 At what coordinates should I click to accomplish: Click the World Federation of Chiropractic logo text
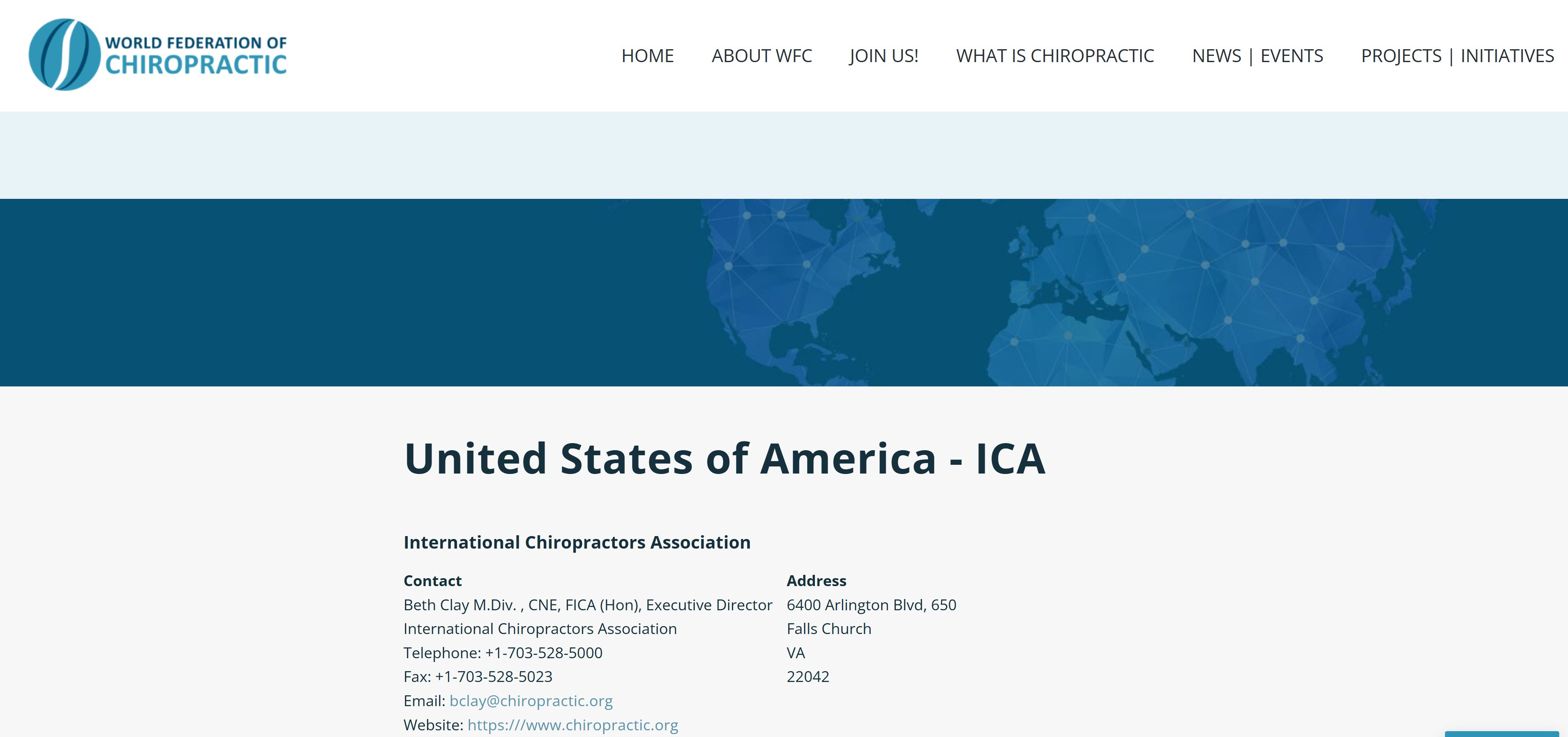pyautogui.click(x=196, y=55)
